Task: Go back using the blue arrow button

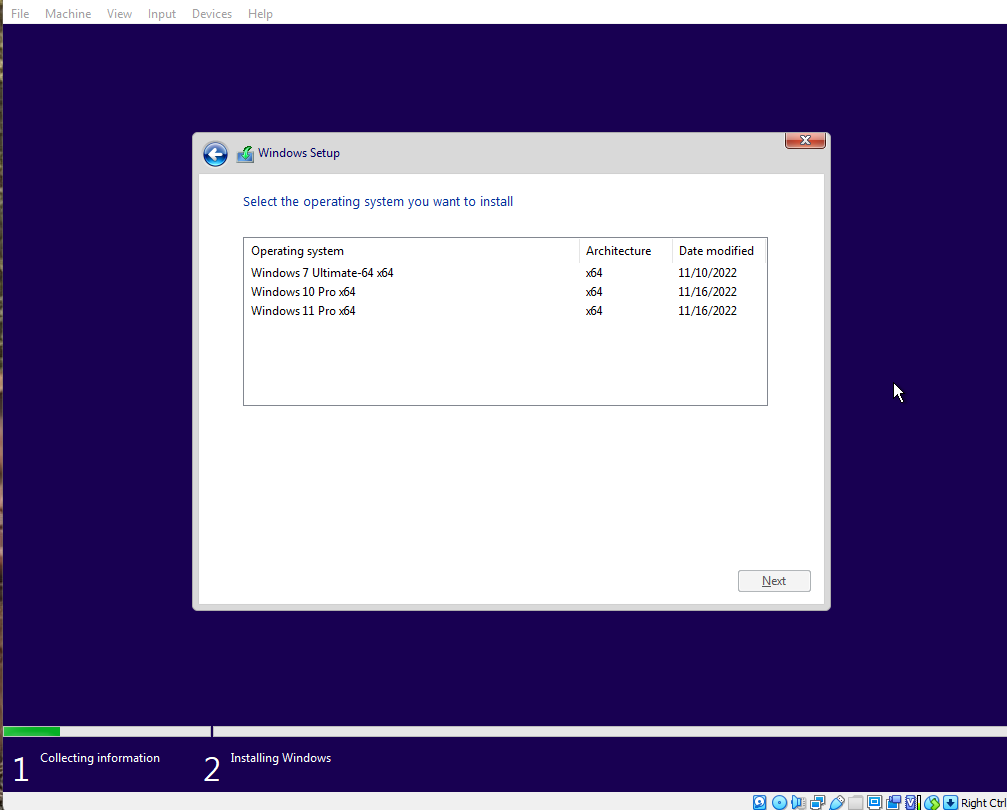Action: coord(215,154)
